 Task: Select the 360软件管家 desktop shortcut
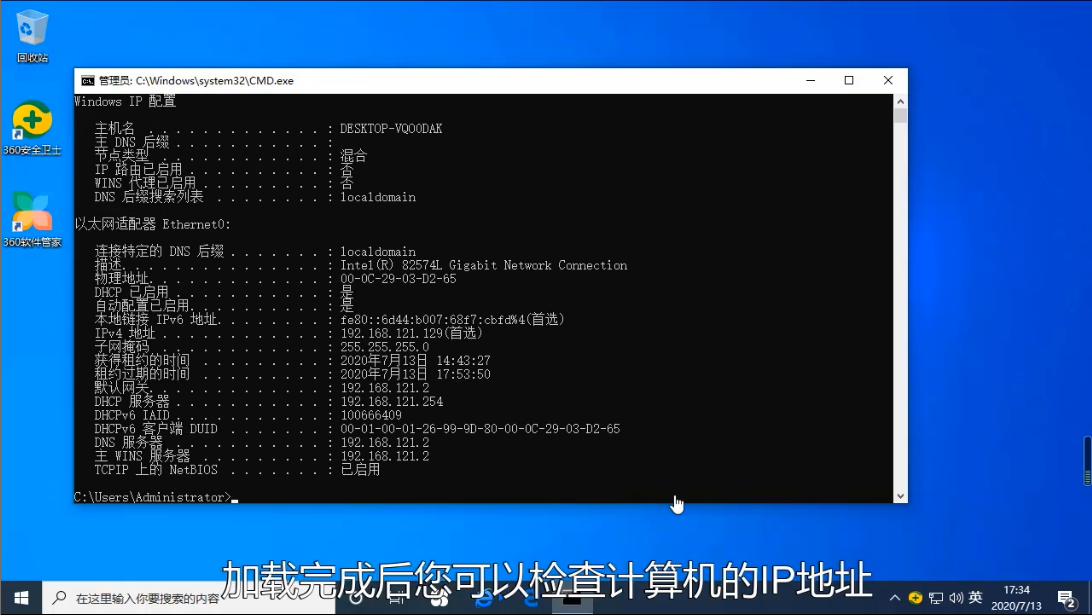(32, 215)
